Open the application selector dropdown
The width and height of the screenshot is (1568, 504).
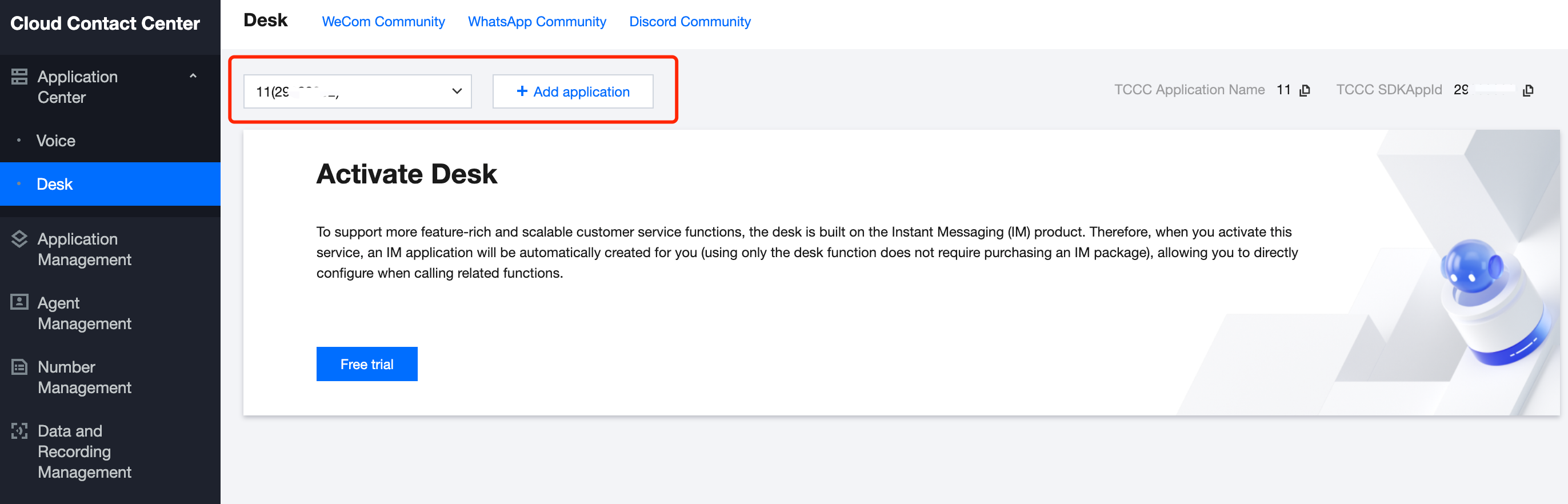click(357, 92)
